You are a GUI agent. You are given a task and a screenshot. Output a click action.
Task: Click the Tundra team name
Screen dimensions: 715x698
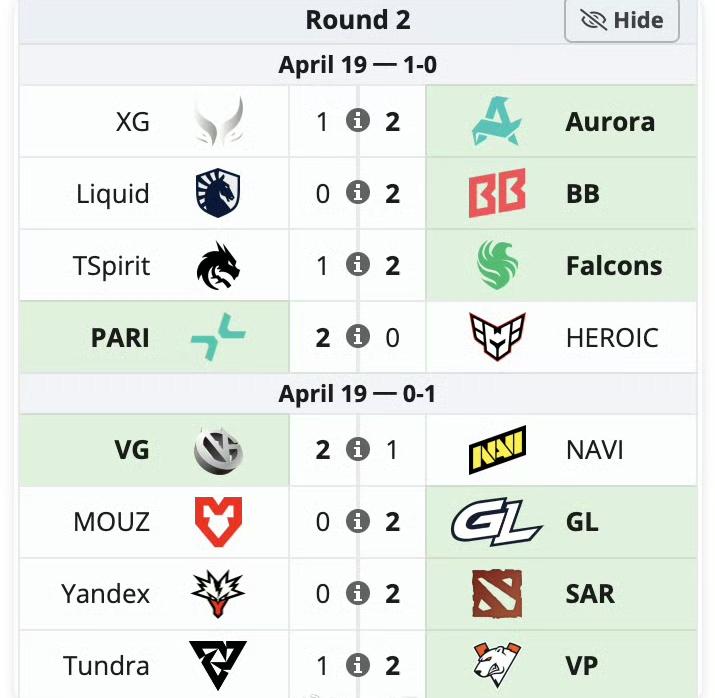106,666
